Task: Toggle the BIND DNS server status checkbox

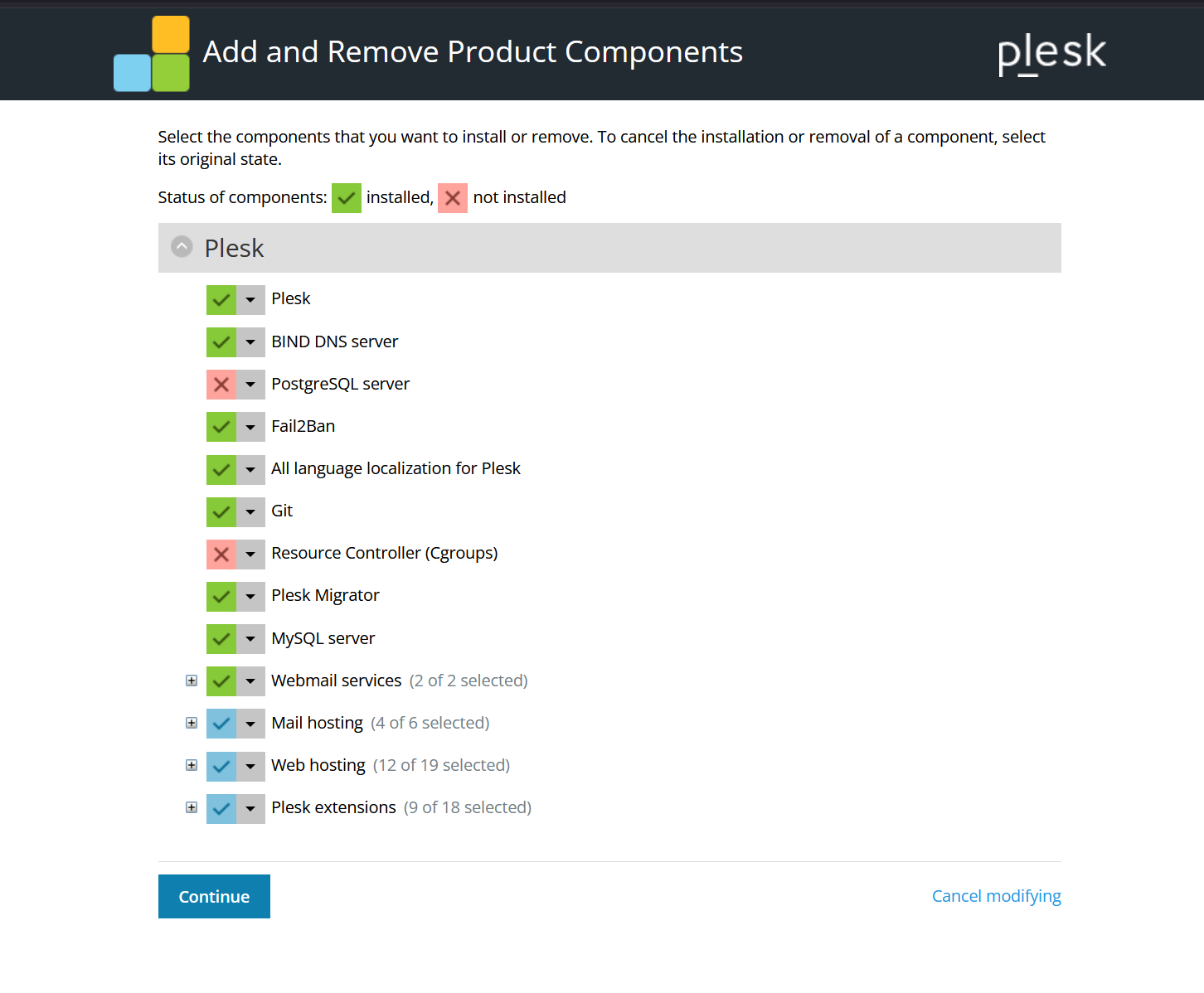Action: click(221, 341)
